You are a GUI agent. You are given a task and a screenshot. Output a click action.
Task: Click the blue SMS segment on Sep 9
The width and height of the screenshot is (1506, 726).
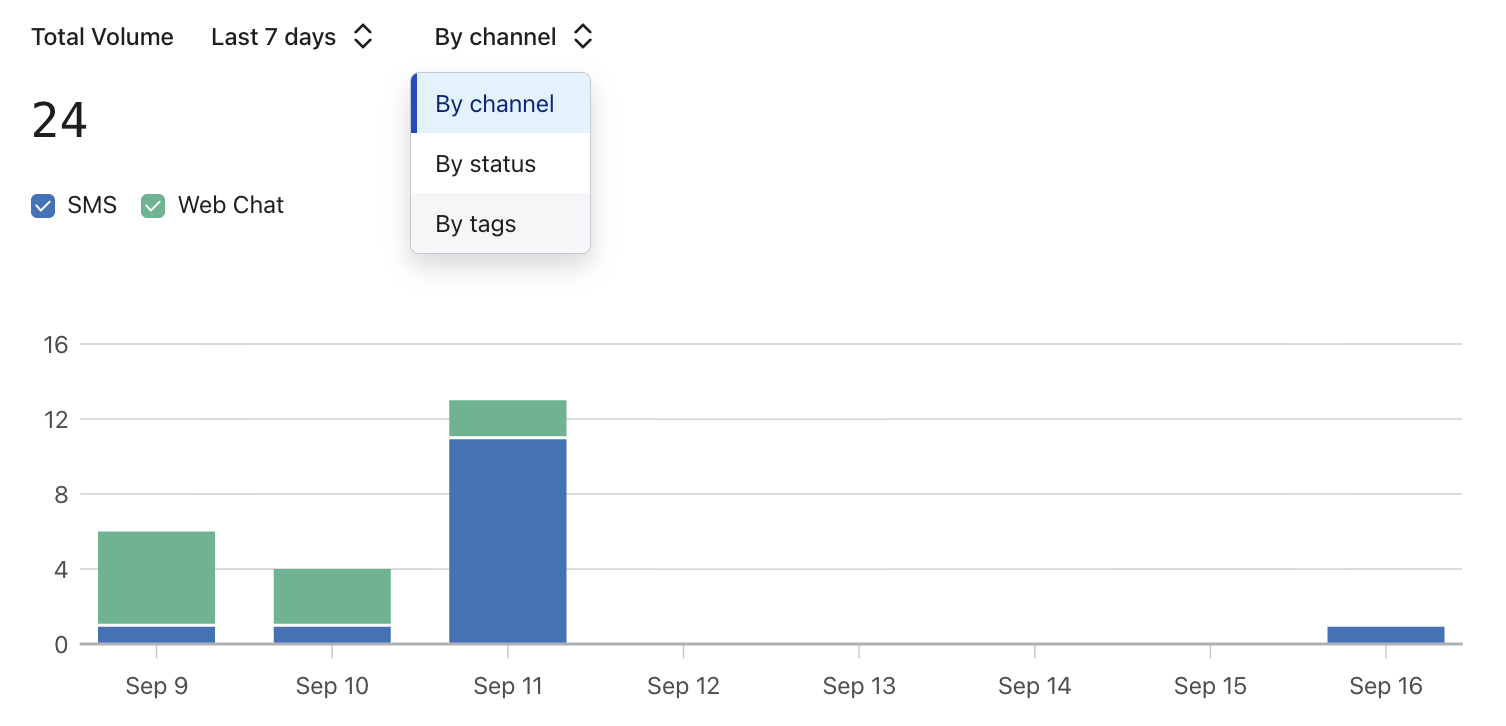[157, 635]
